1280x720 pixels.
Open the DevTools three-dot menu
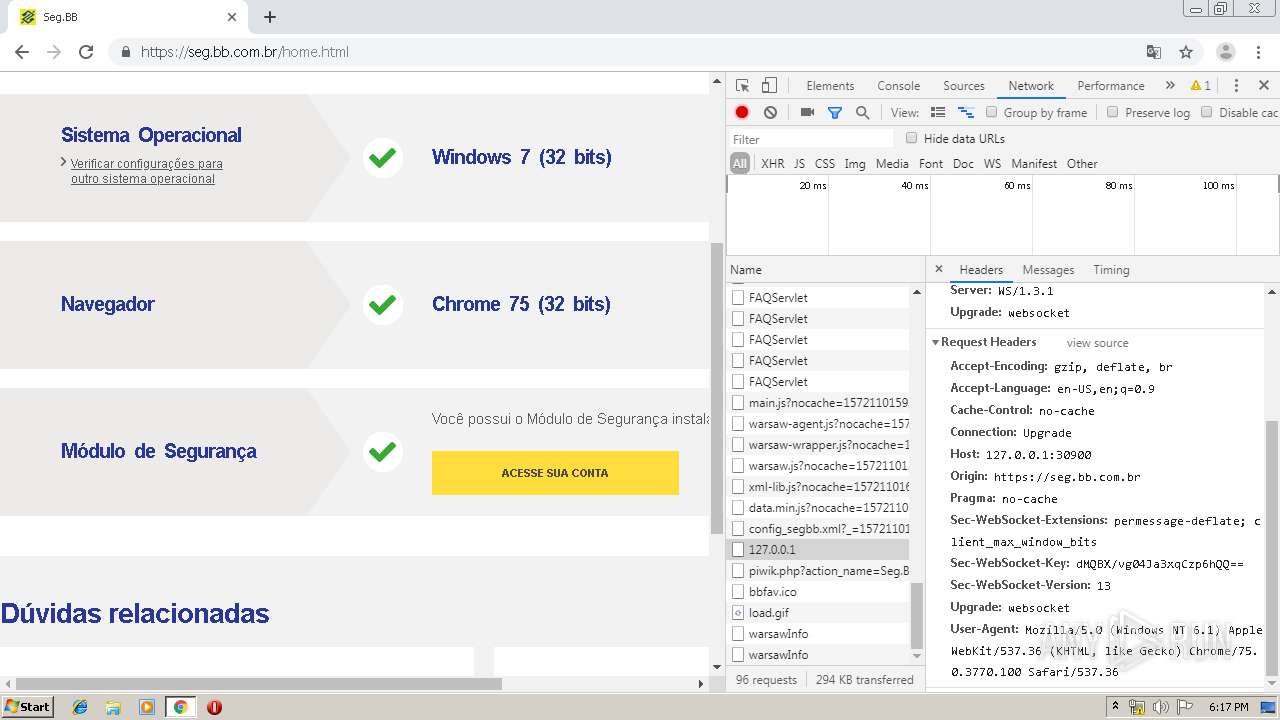[x=1236, y=86]
